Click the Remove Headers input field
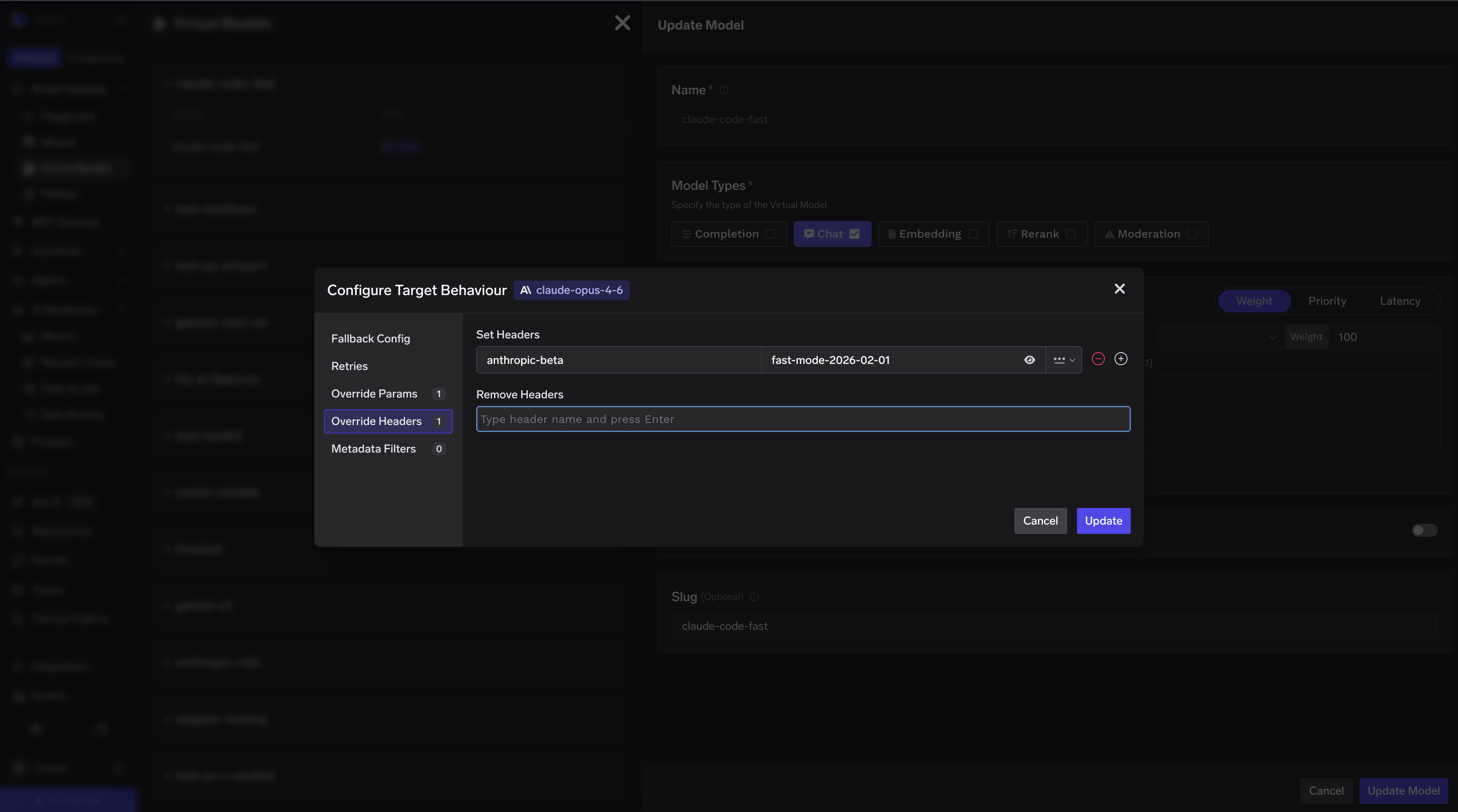This screenshot has width=1458, height=812. 803,419
